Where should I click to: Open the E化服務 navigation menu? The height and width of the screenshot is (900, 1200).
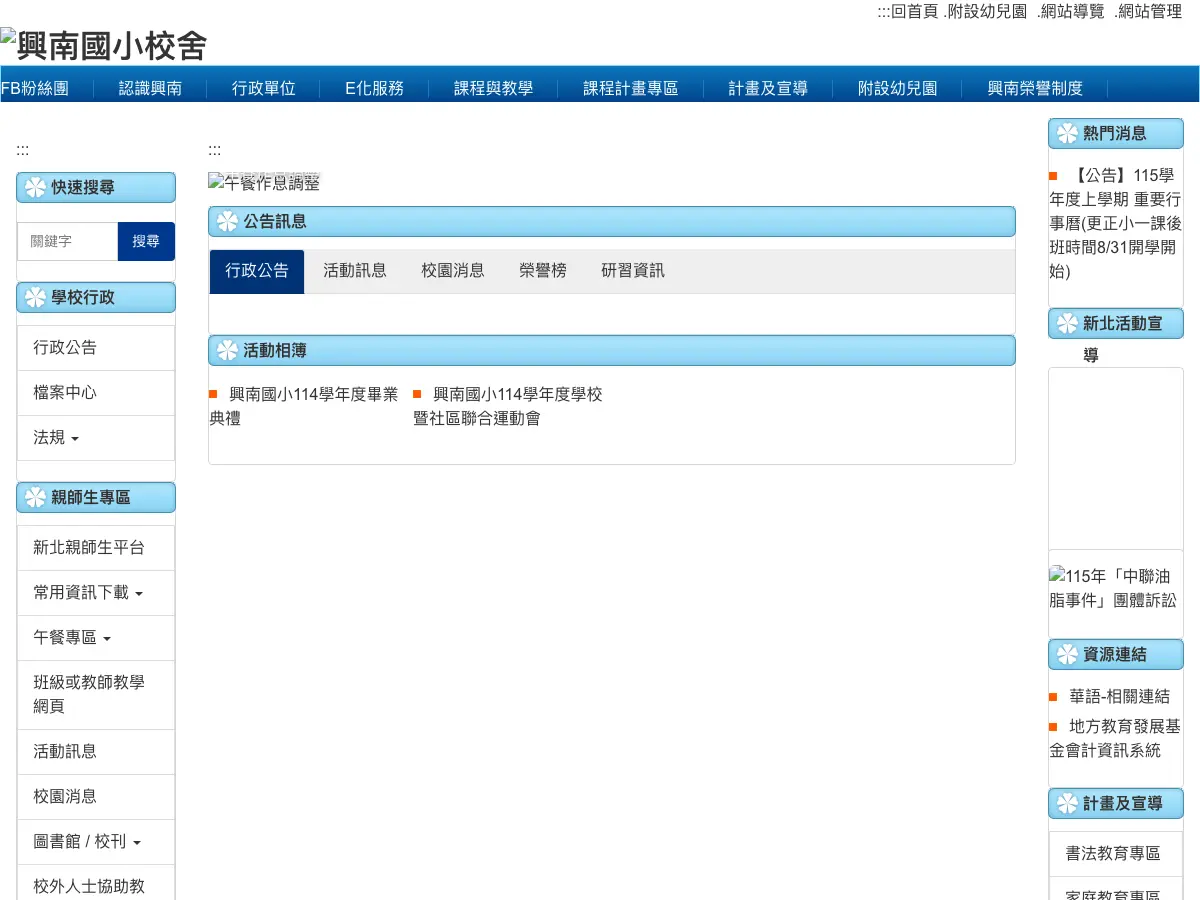(x=375, y=88)
